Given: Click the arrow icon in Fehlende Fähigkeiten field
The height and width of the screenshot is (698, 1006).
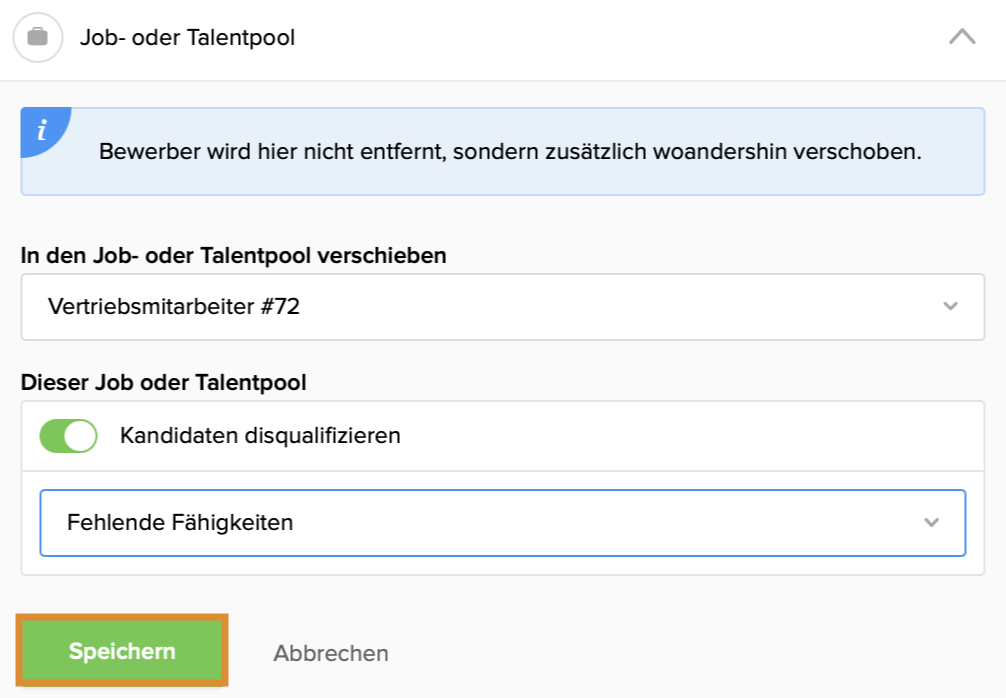Looking at the screenshot, I should [x=931, y=523].
